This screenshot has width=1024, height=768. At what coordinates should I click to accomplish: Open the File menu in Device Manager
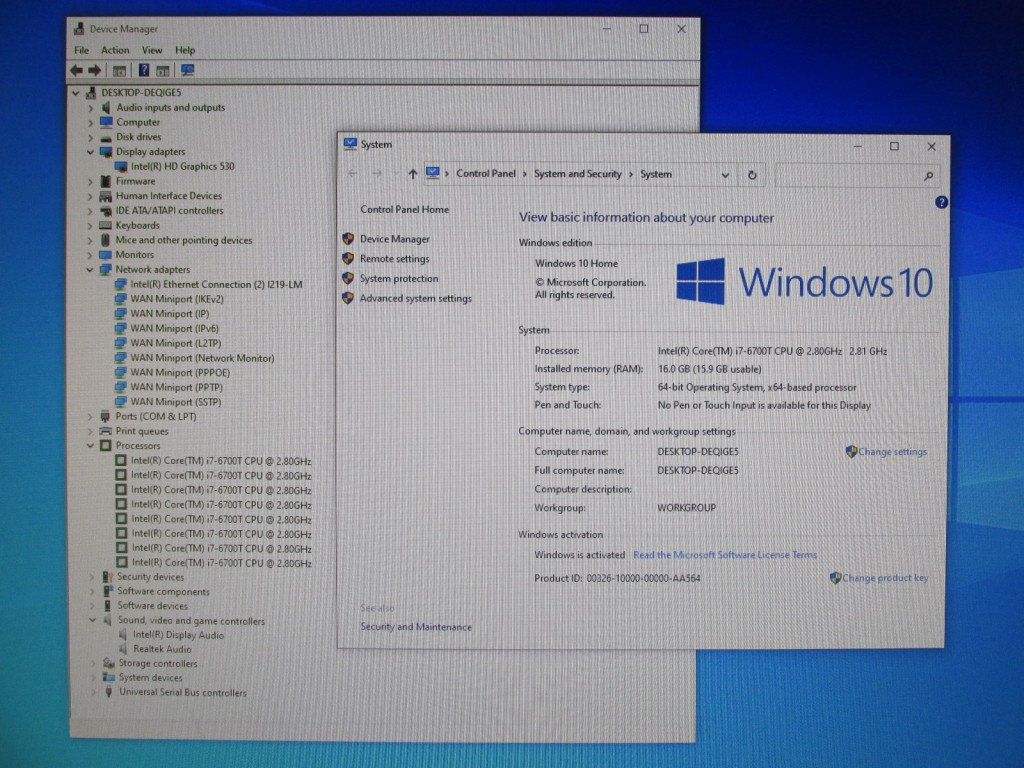[x=82, y=50]
